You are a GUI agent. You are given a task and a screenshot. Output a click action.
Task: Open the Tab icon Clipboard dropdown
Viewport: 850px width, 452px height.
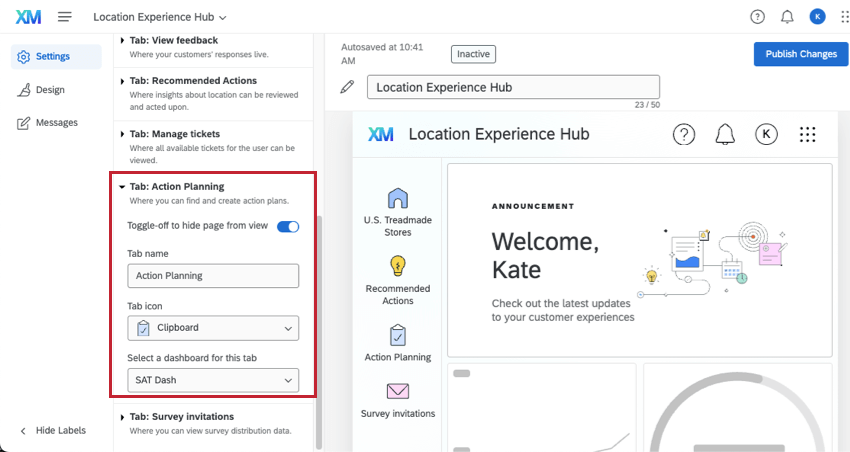213,328
